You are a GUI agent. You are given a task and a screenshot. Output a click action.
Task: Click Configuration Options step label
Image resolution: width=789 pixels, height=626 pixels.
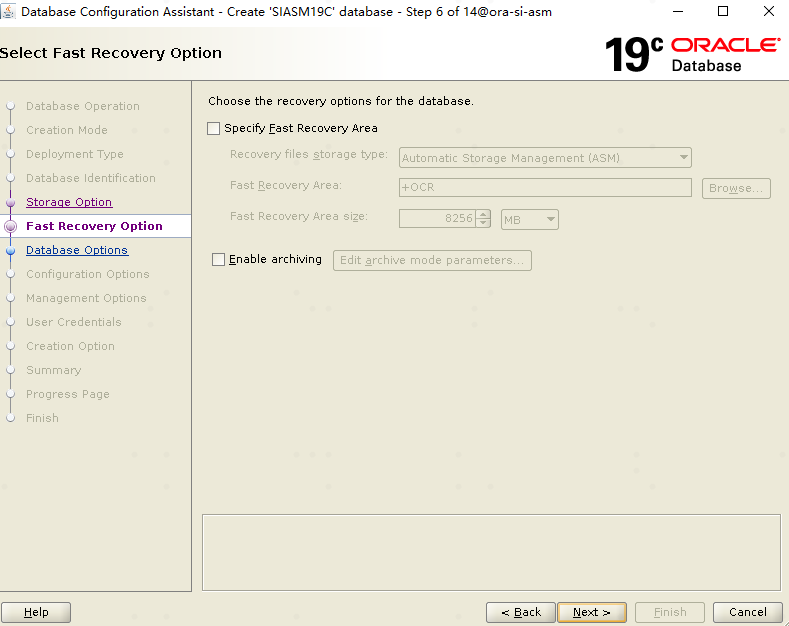coord(88,274)
